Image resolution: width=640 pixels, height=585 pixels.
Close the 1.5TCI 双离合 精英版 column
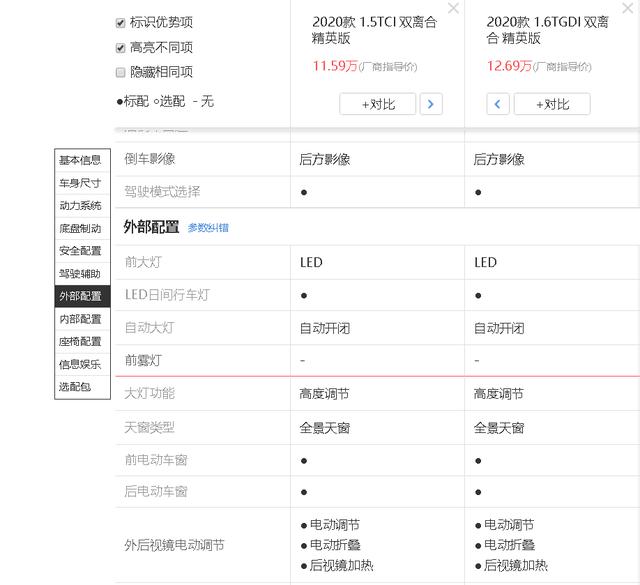click(x=453, y=8)
